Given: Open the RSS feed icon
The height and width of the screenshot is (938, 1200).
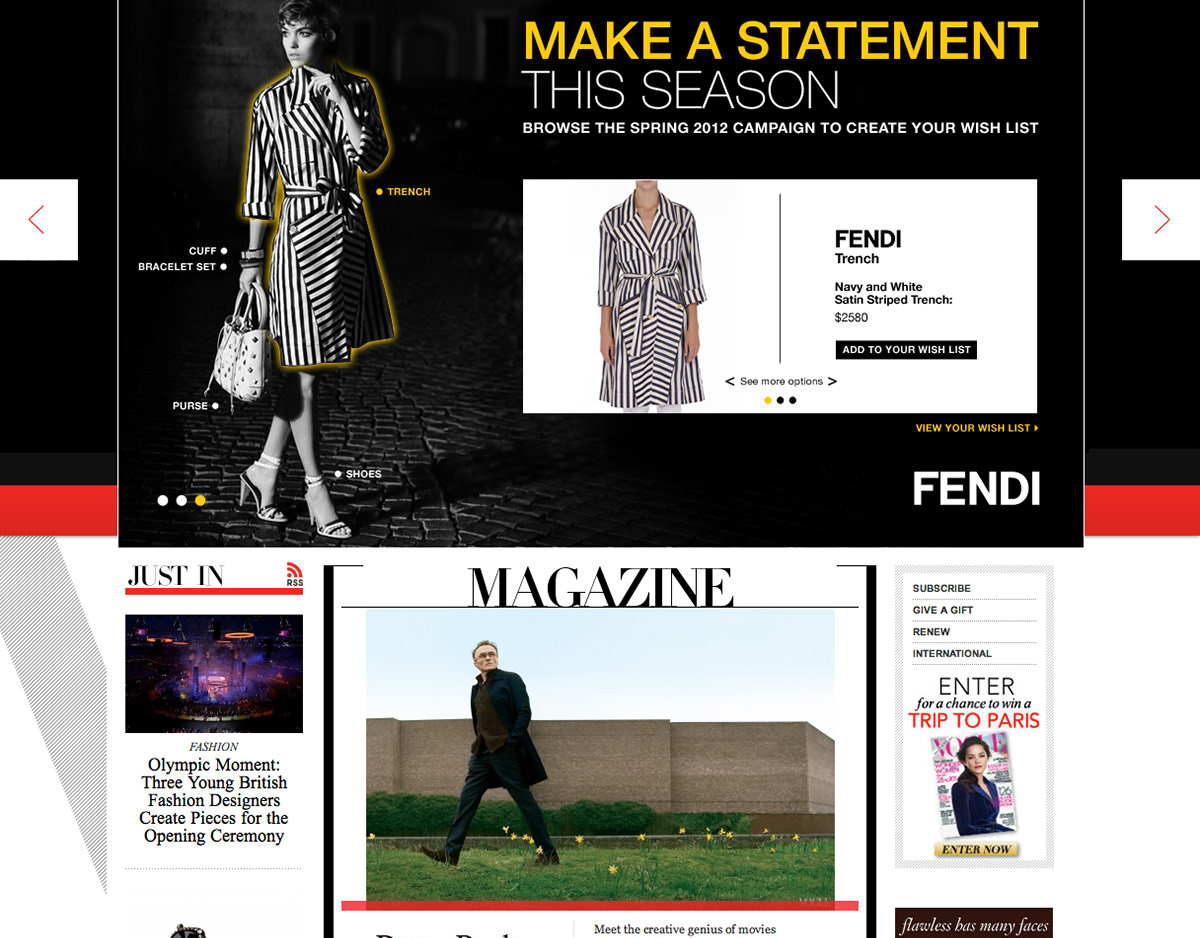Looking at the screenshot, I should click(294, 574).
